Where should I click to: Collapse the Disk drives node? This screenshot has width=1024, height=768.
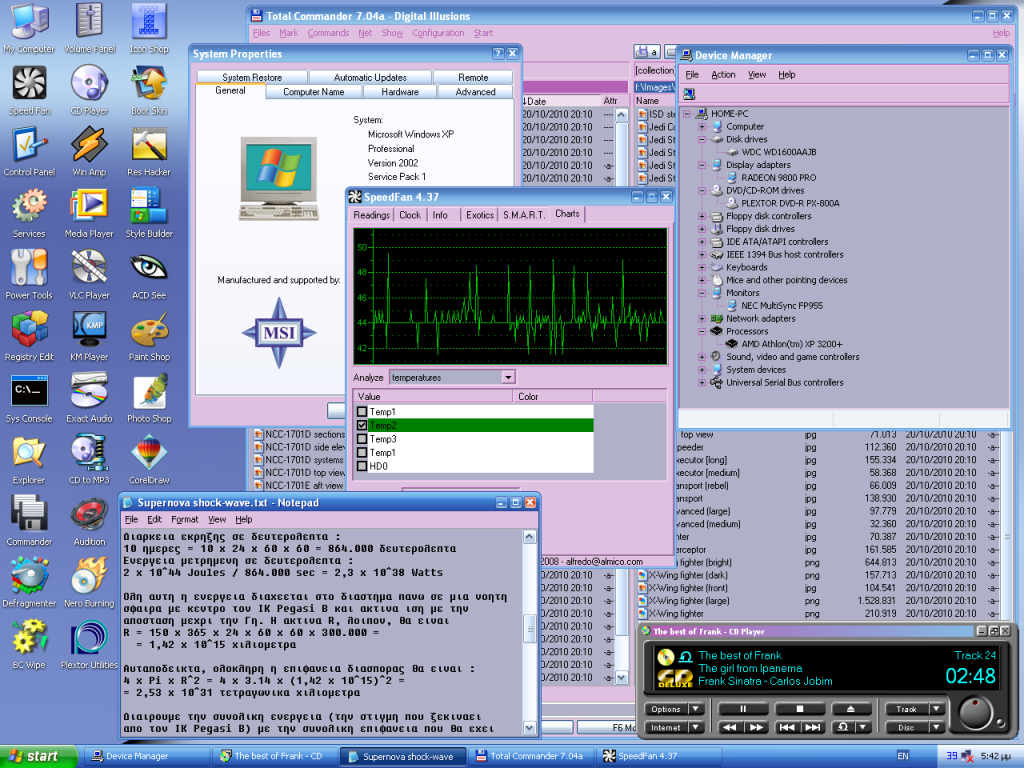pos(702,139)
